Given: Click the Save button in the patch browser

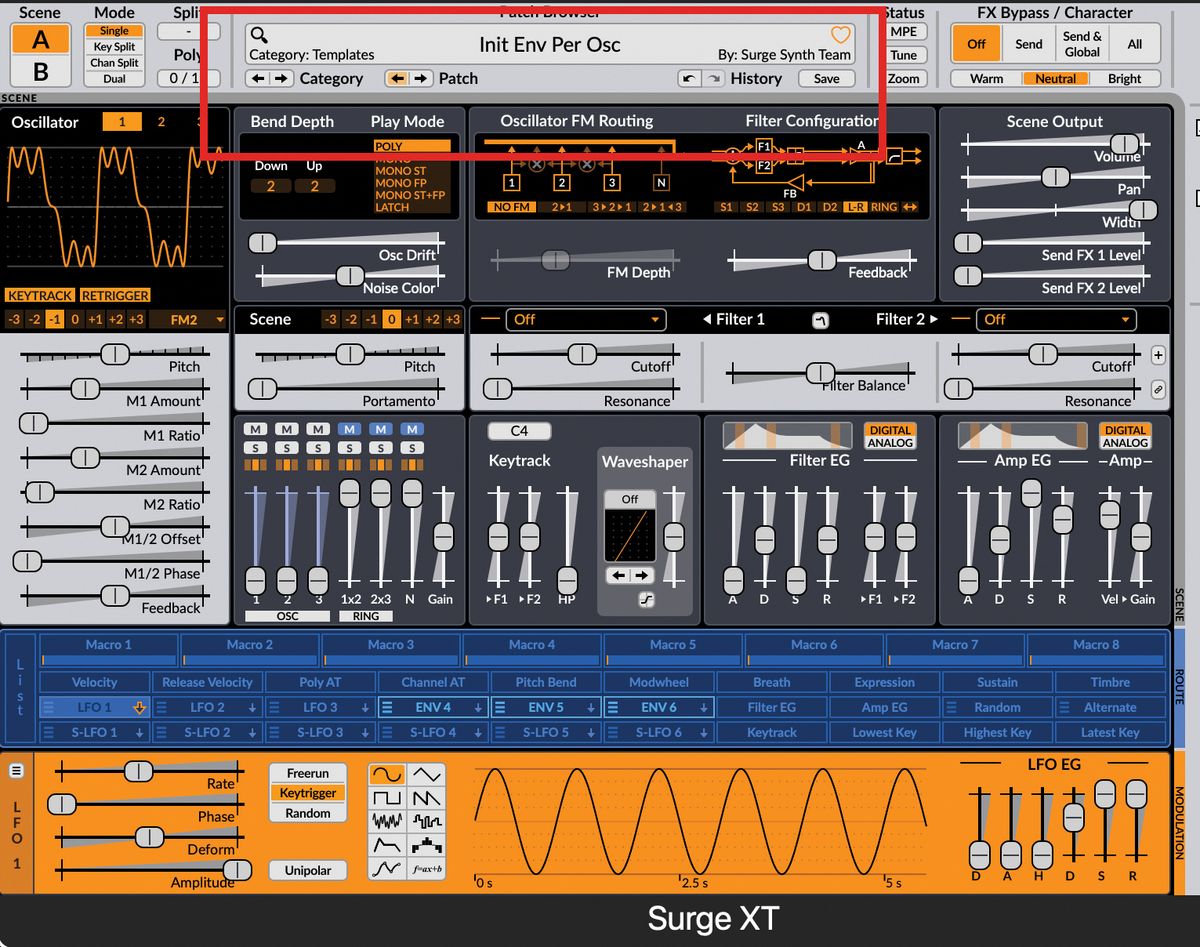Looking at the screenshot, I should (x=827, y=78).
